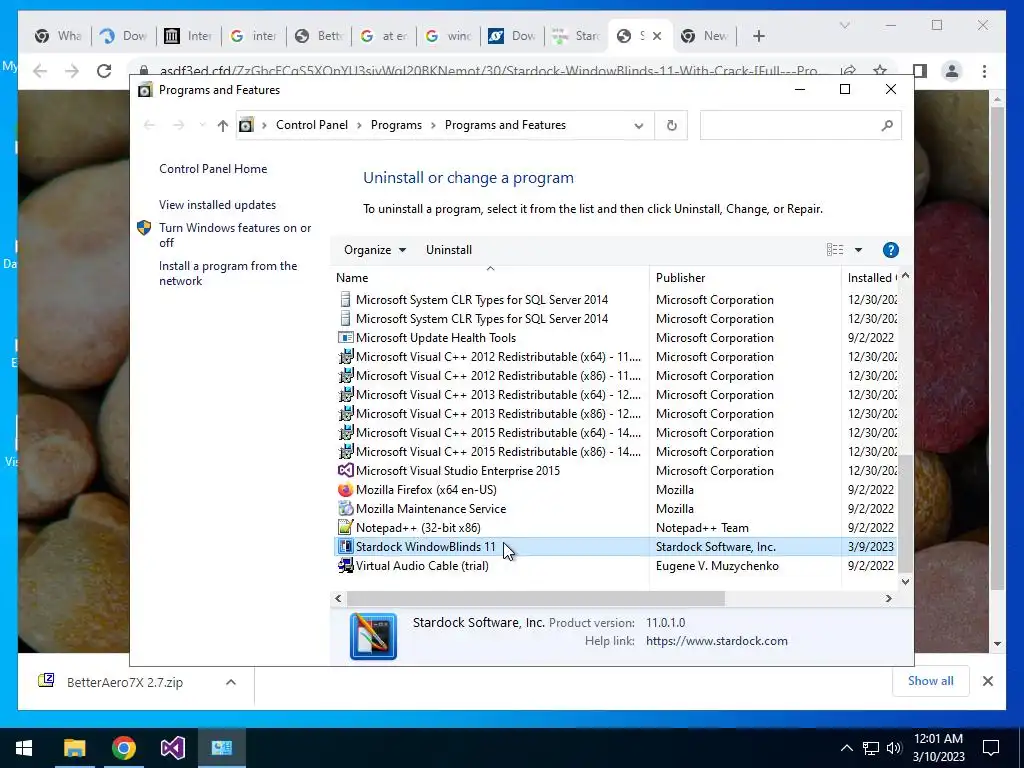Click the horizontal scrollbar thumb in program list

click(x=536, y=598)
